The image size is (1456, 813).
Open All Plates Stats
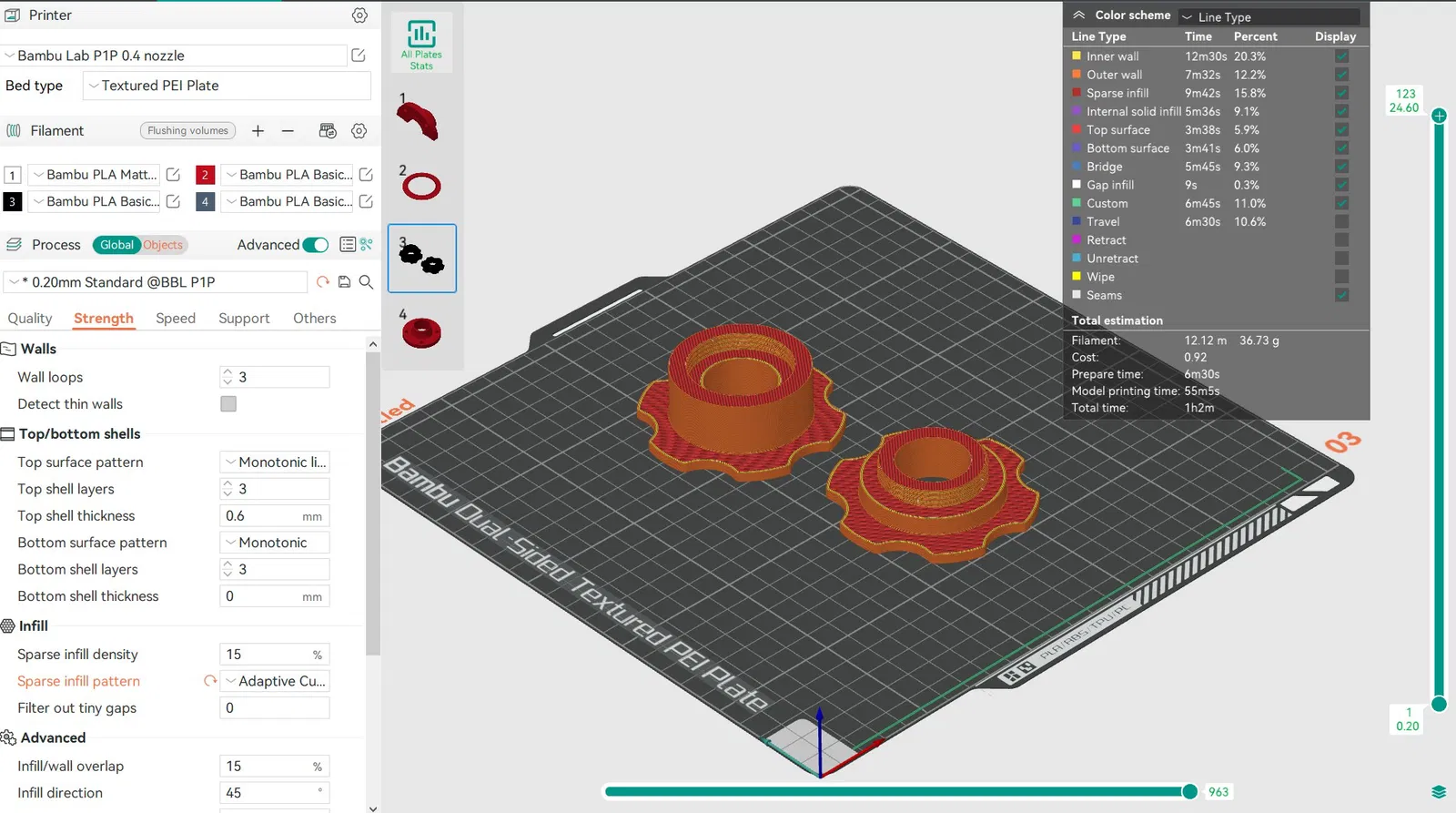[421, 45]
